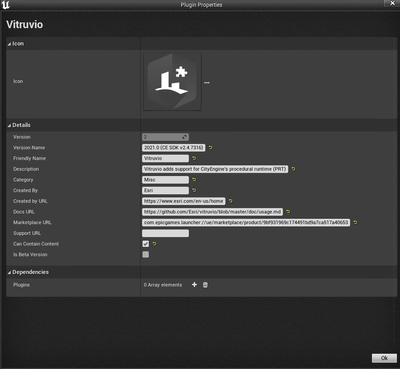Screen dimensions: 400x369
Task: Edit the Docs URL field
Action: coord(212,212)
